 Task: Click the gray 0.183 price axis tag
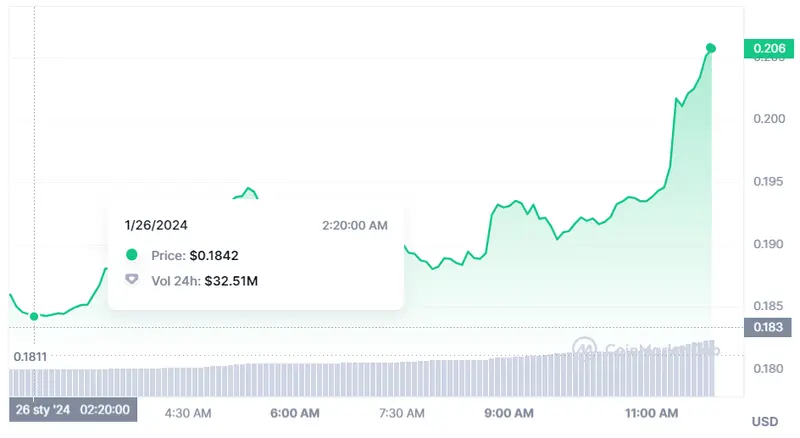coord(769,327)
